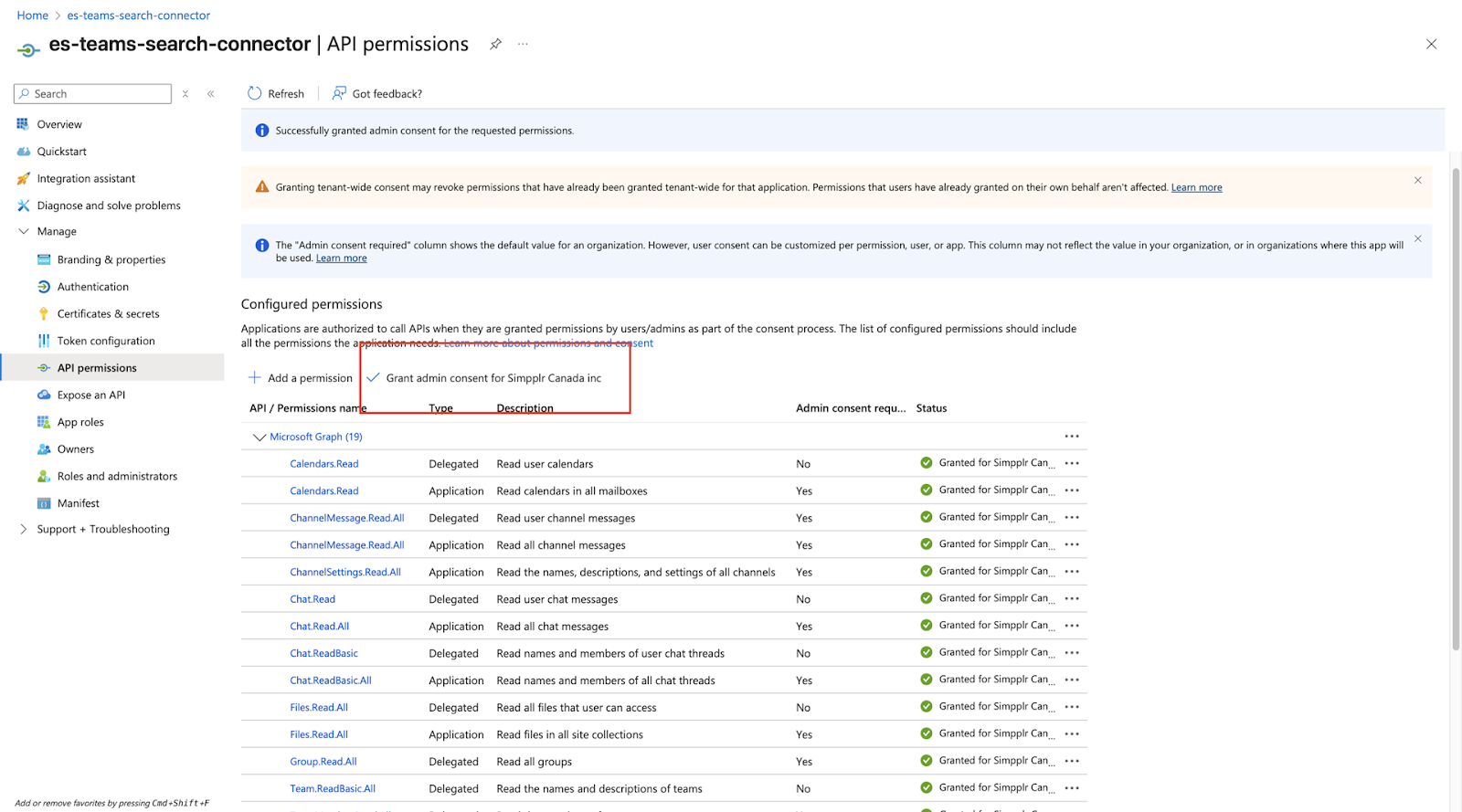Viewport: 1462px width, 812px height.
Task: Open Expose an API in sidebar
Action: pos(91,395)
